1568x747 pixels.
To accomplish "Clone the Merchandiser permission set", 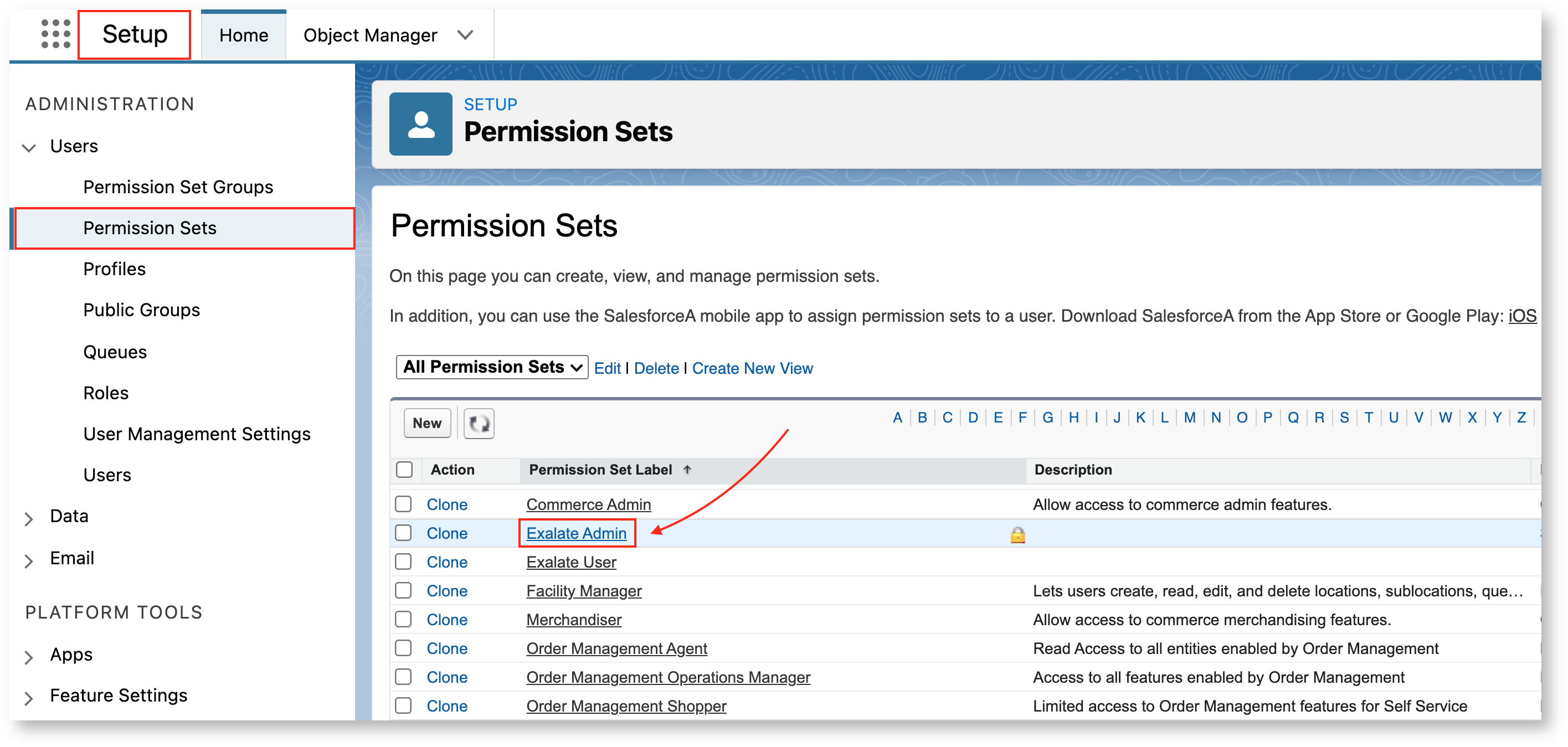I will [x=446, y=619].
